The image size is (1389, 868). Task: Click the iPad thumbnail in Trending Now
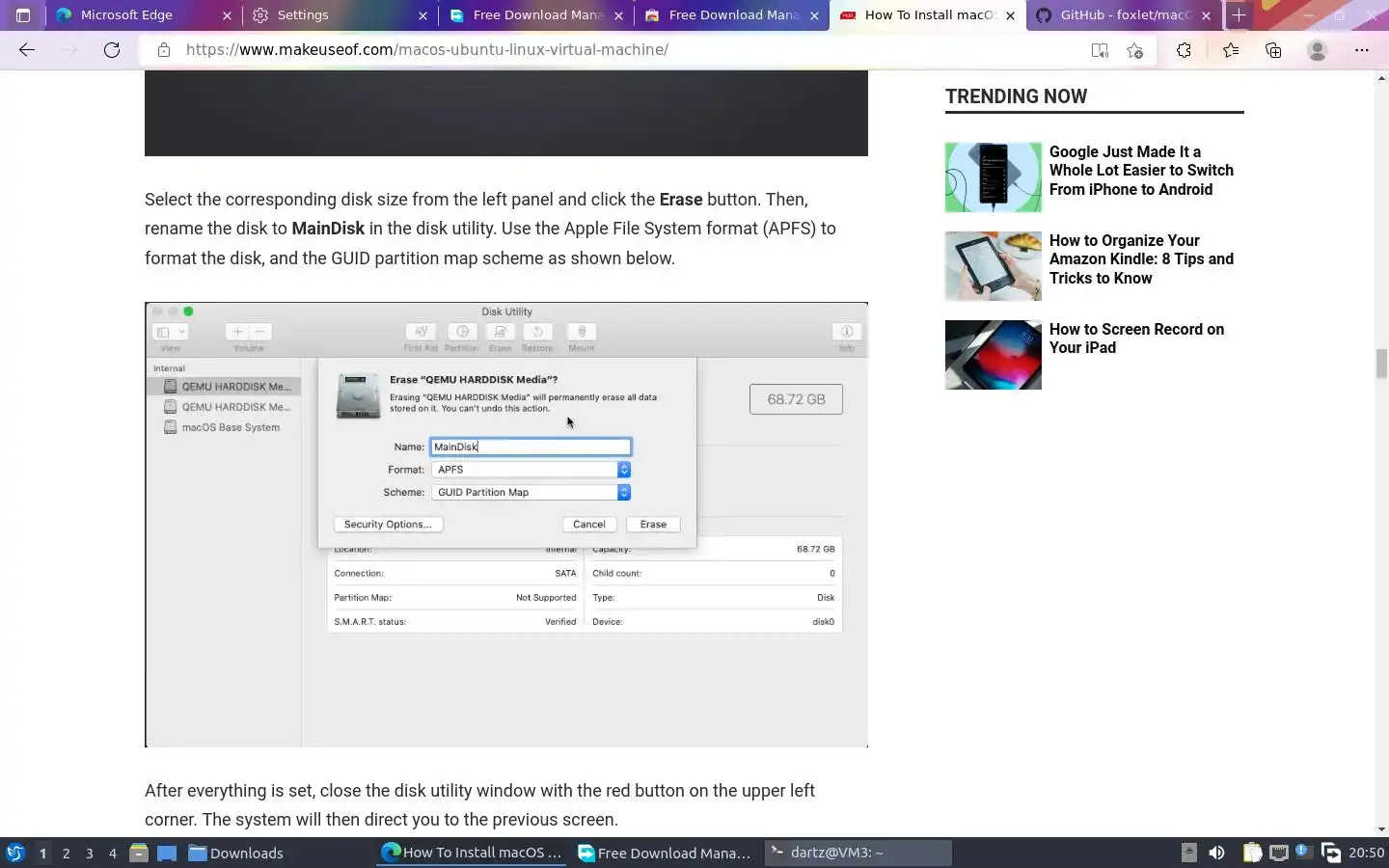pyautogui.click(x=994, y=355)
